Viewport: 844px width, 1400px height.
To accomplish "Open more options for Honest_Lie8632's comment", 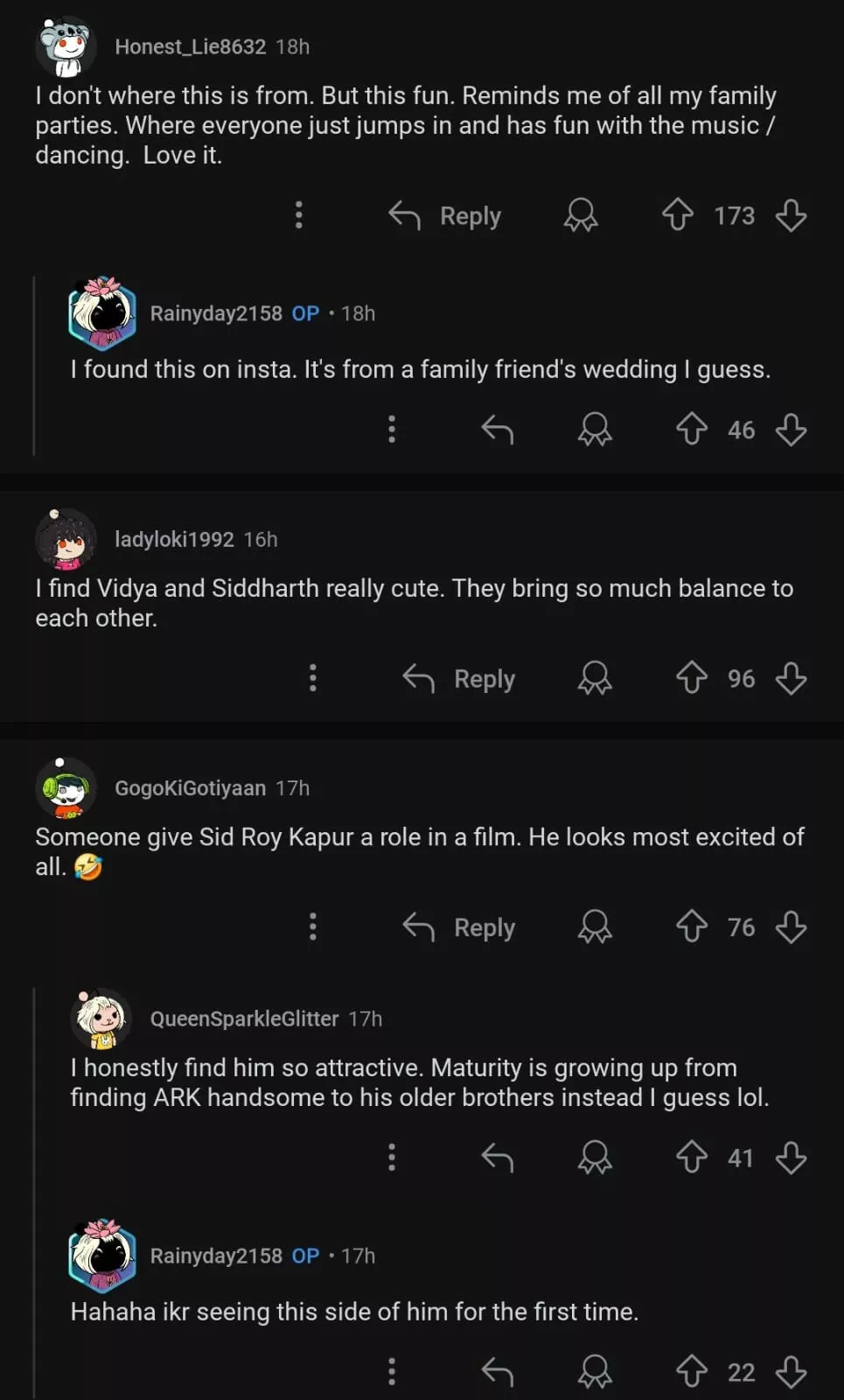I will (x=299, y=214).
